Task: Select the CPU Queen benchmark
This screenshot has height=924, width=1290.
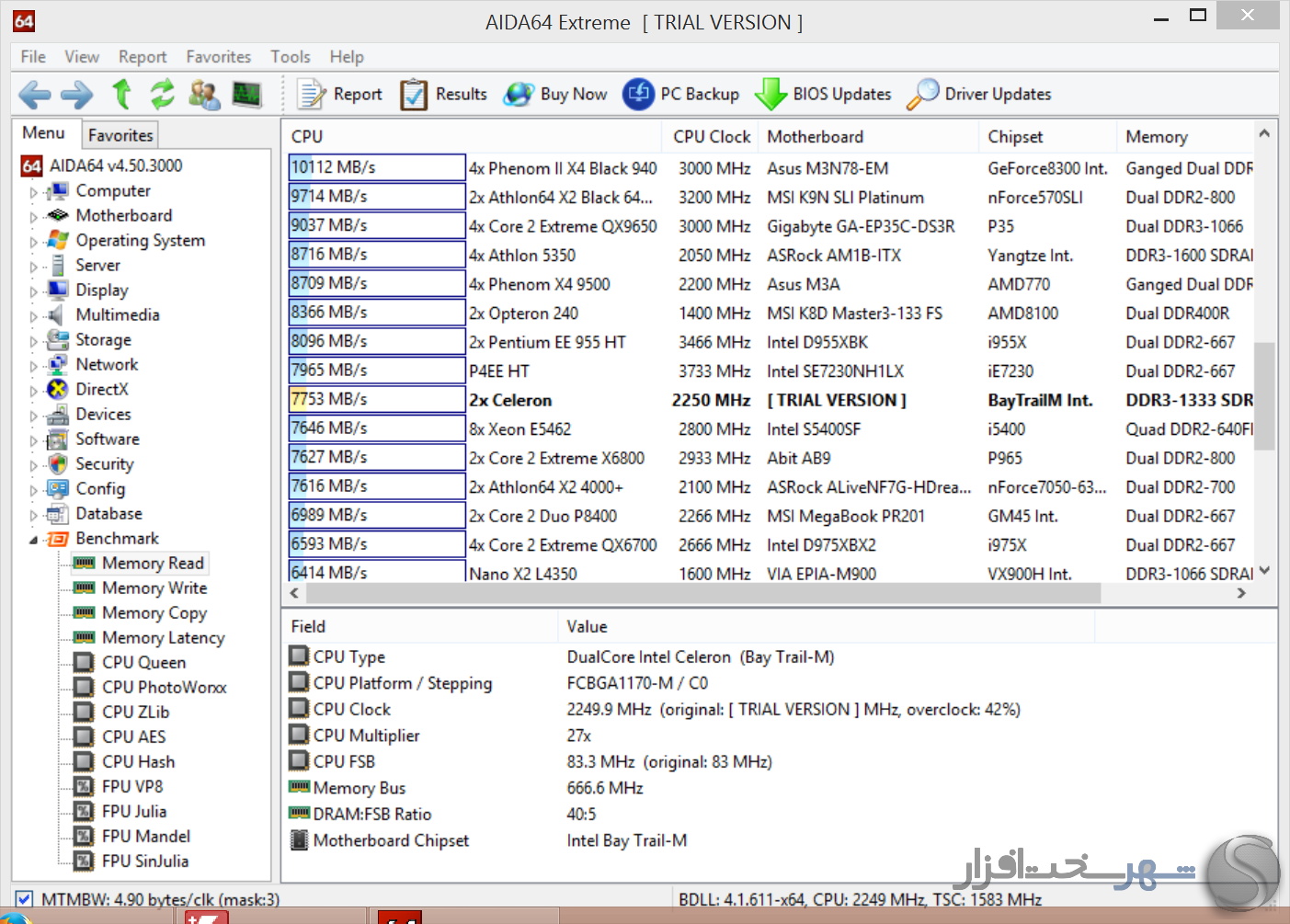Action: click(143, 663)
